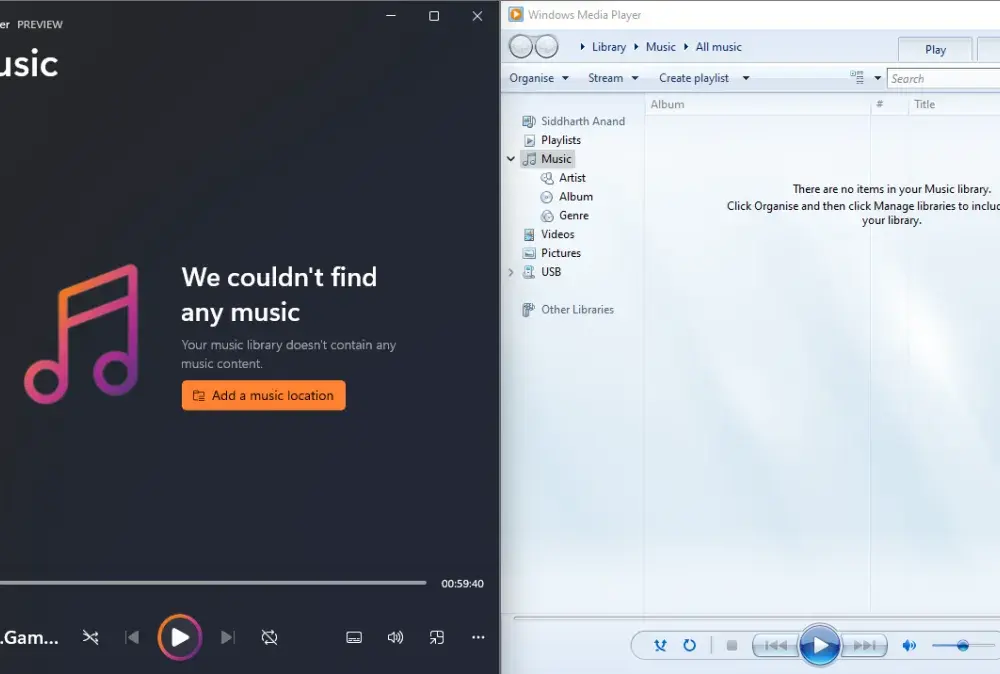Image resolution: width=1000 pixels, height=674 pixels.
Task: Click into the Search box
Action: click(x=943, y=78)
